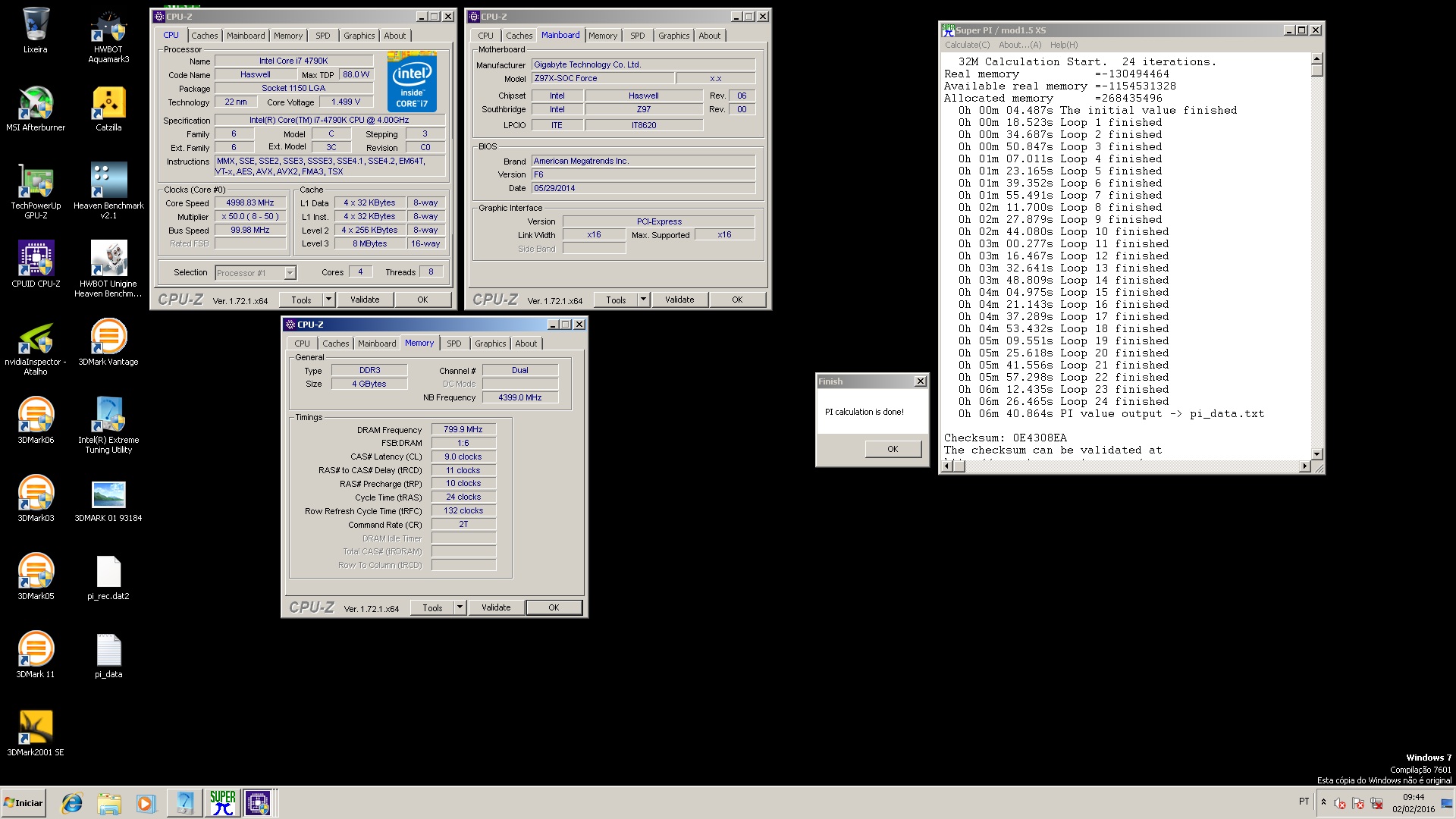Launch 3DMark03 desktop shortcut

point(35,498)
